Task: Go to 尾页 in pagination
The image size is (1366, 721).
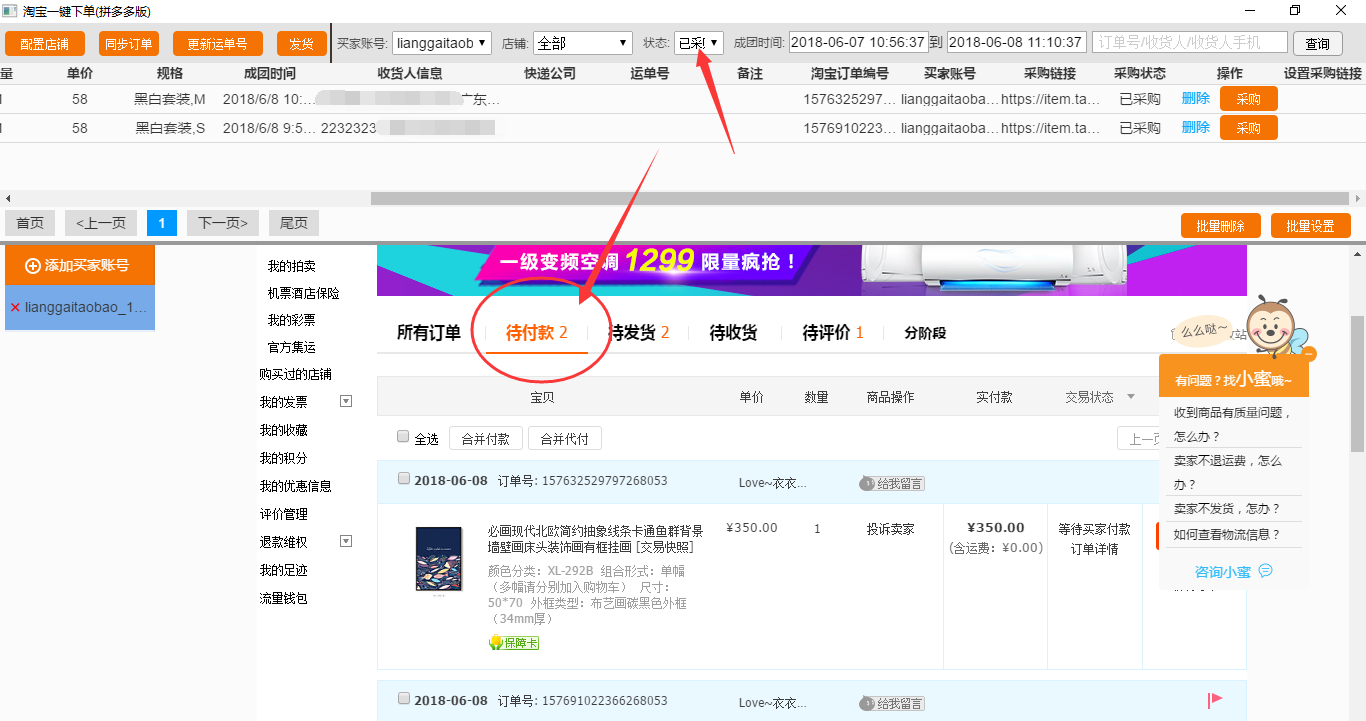Action: (294, 223)
